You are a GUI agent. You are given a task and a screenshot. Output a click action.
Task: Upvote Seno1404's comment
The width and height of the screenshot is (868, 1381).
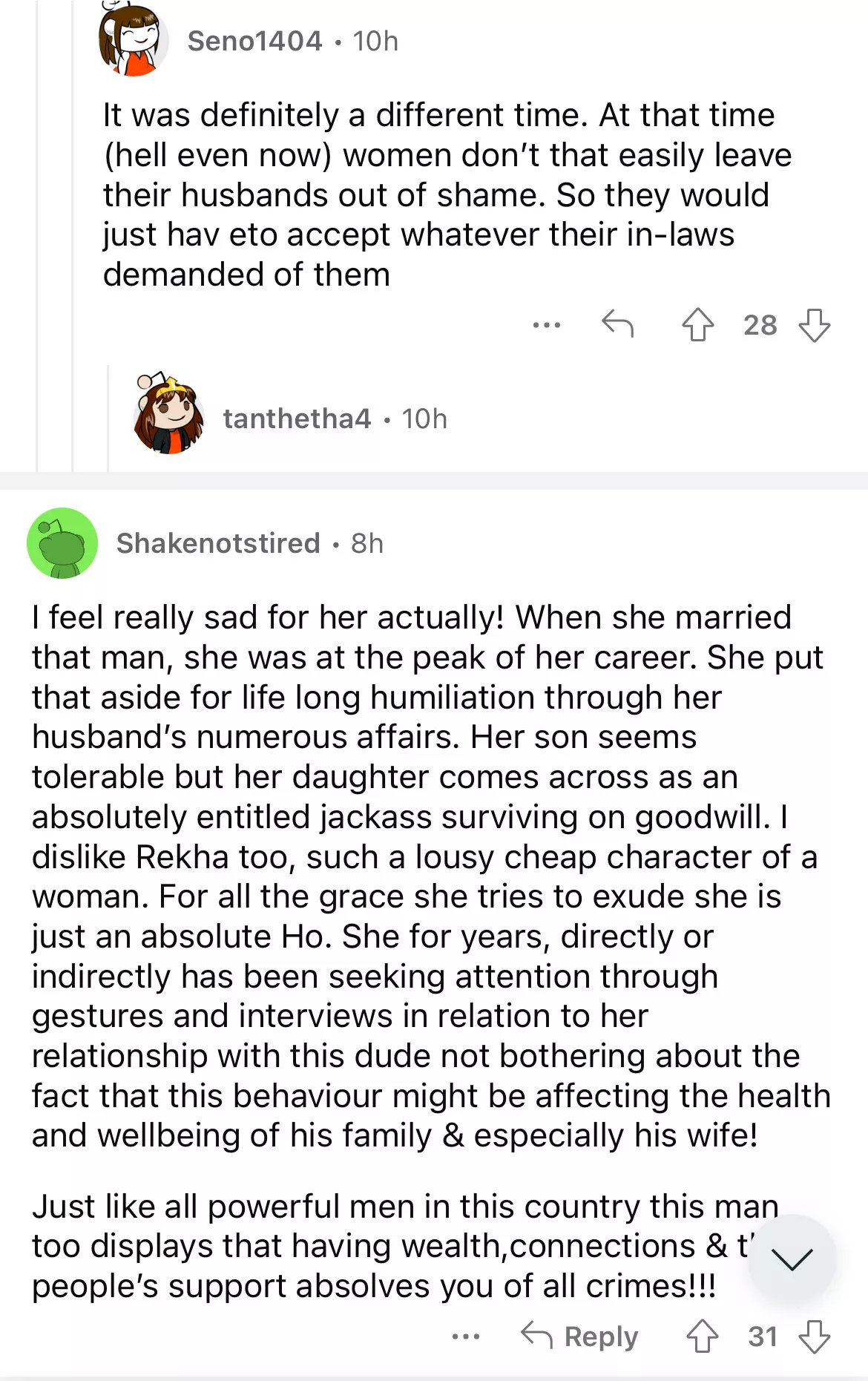tap(697, 325)
